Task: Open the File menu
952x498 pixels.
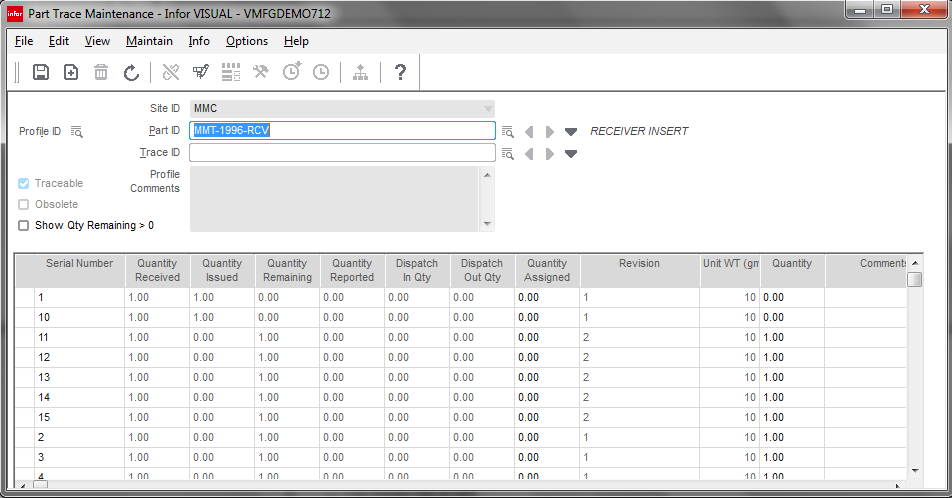Action: 24,41
